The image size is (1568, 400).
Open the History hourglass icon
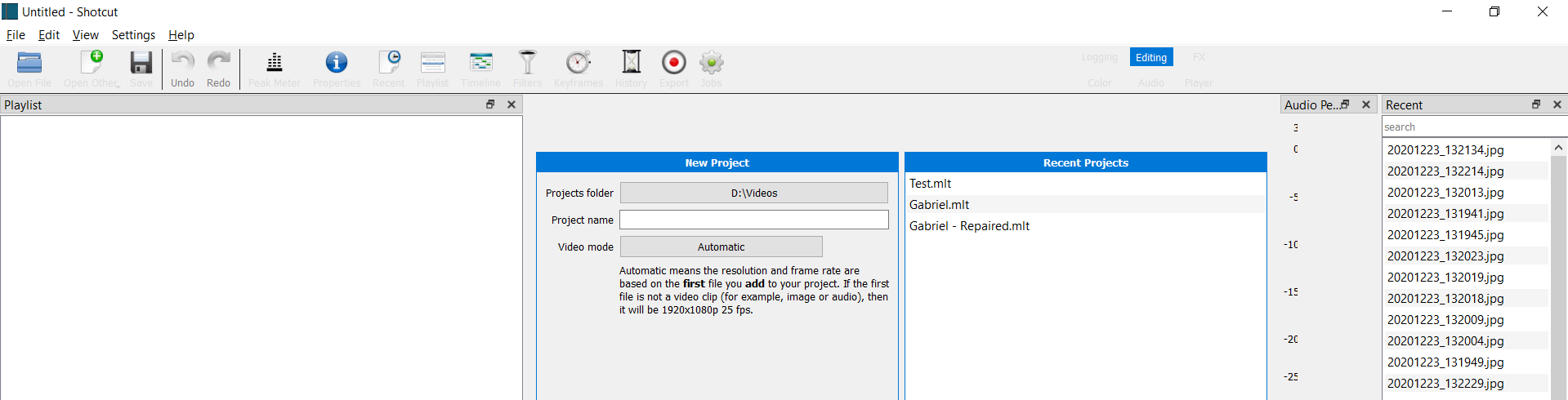pos(632,62)
